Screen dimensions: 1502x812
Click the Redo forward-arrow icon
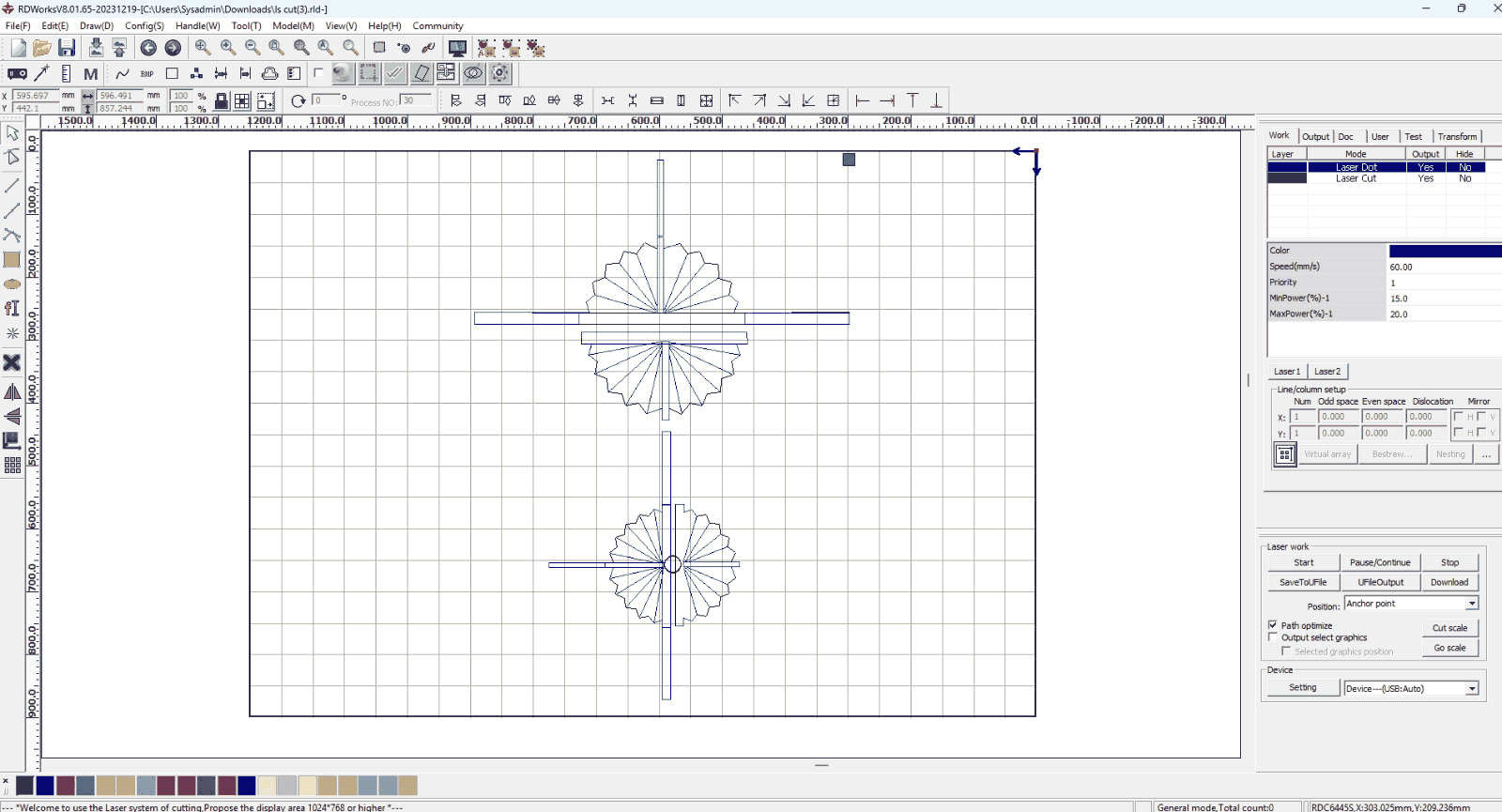click(x=173, y=48)
